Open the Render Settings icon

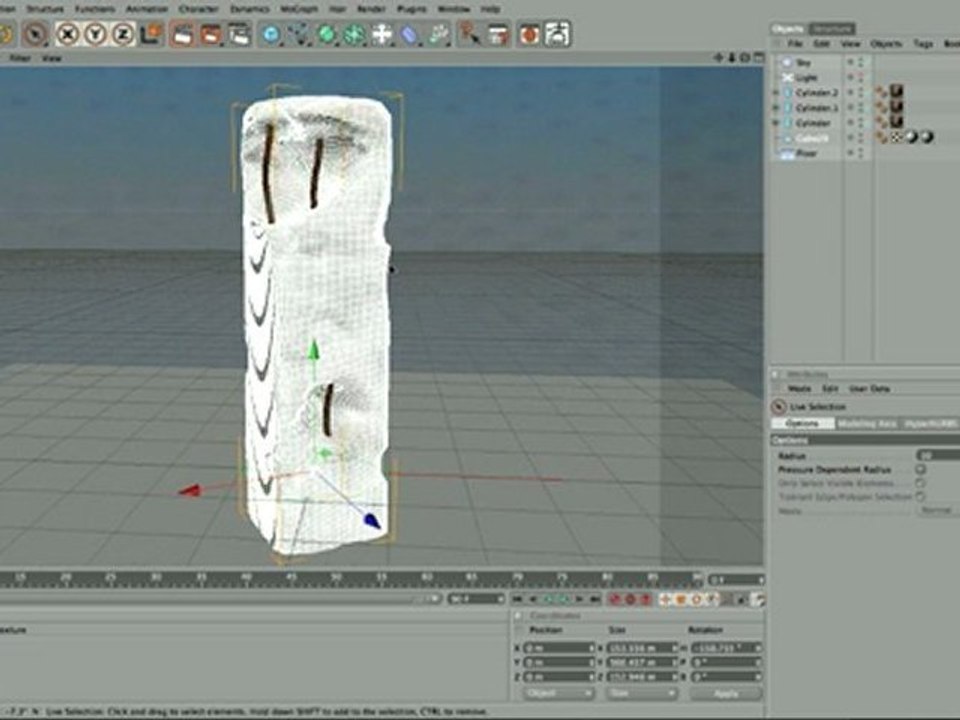tap(239, 34)
